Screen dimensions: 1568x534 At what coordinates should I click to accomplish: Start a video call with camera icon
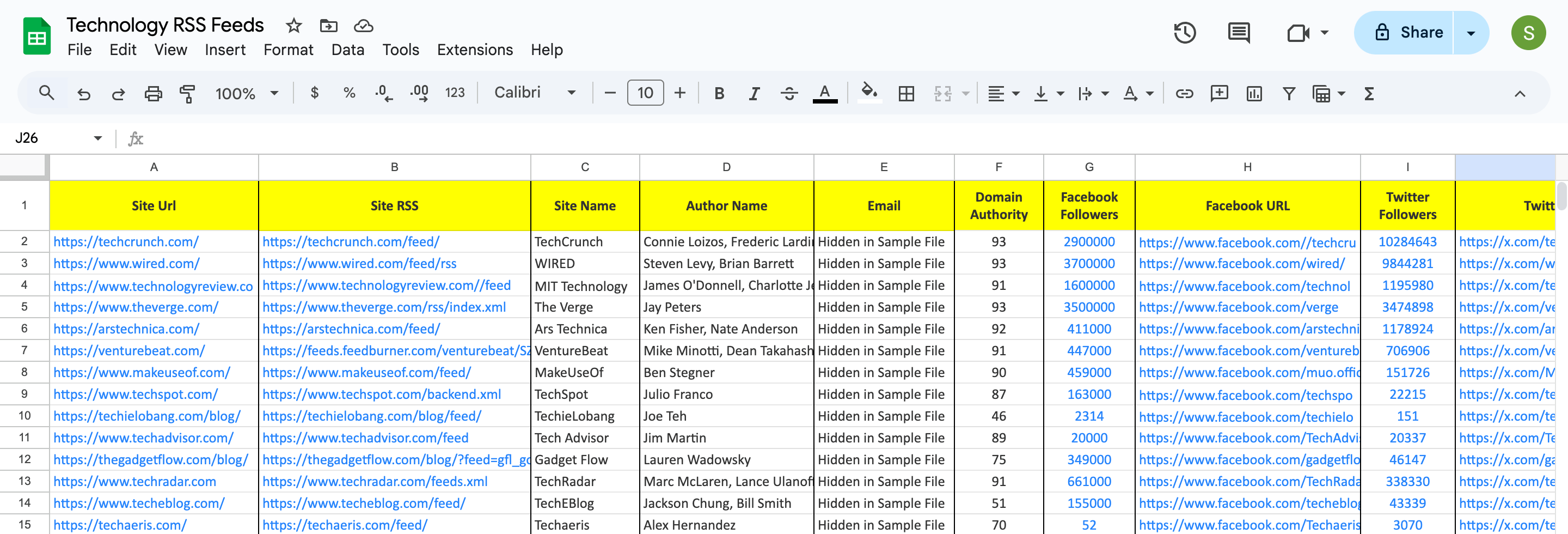point(1298,32)
